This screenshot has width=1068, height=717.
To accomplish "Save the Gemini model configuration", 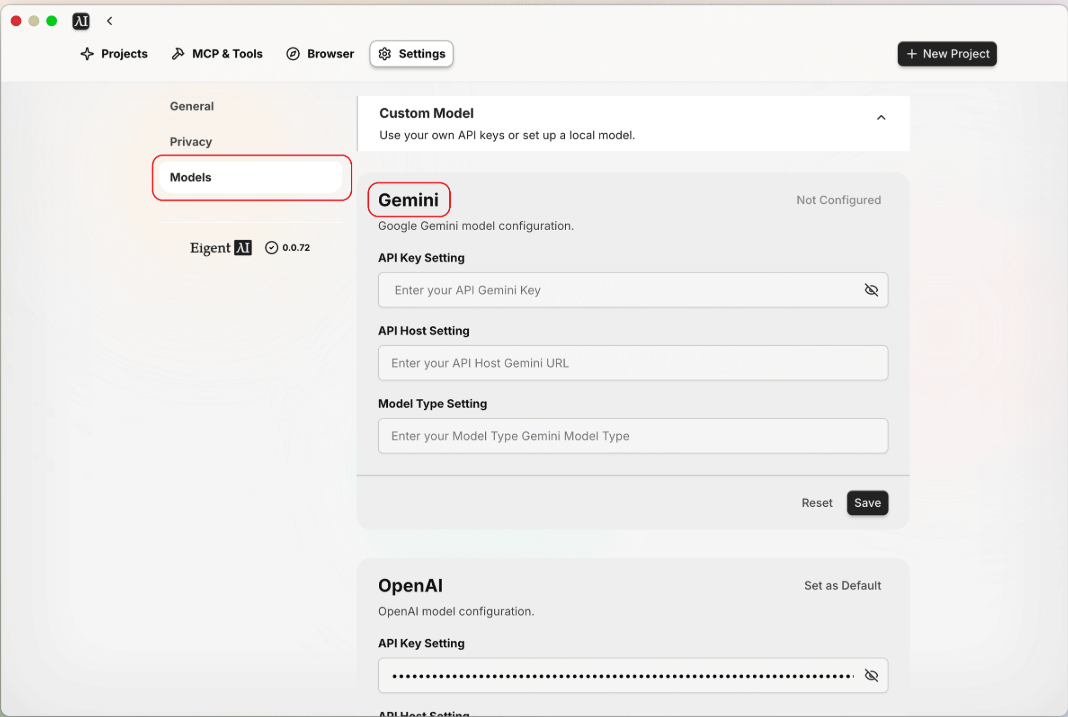I will 867,503.
